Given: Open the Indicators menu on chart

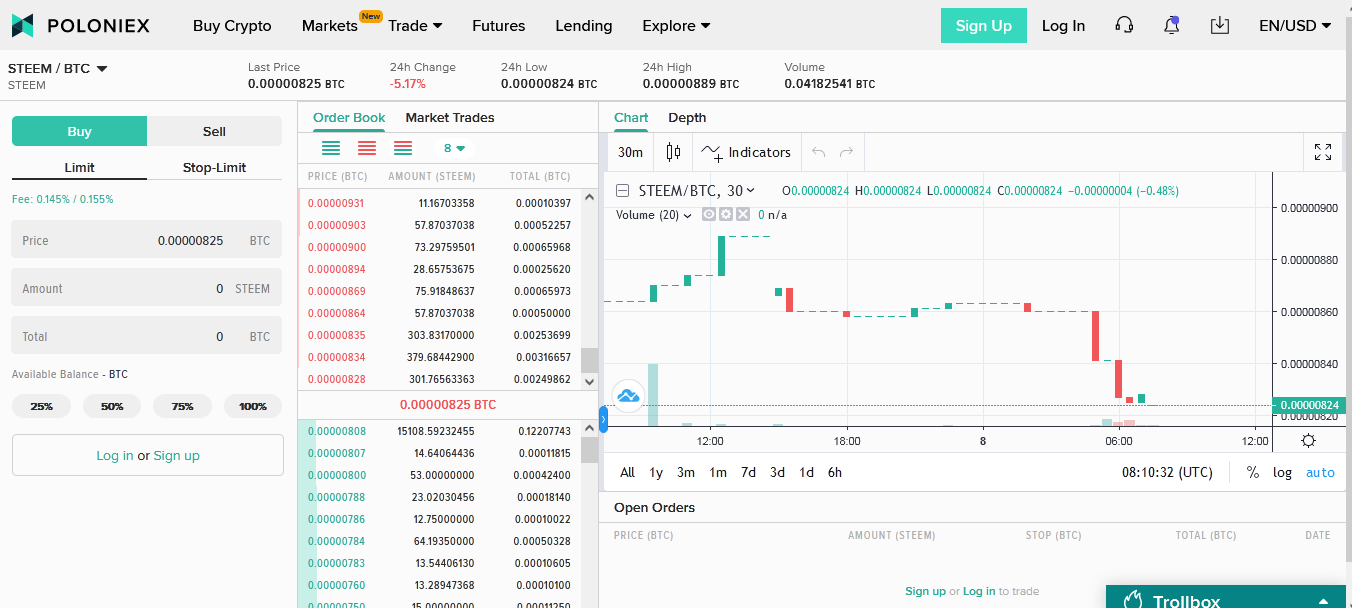Looking at the screenshot, I should tap(746, 152).
